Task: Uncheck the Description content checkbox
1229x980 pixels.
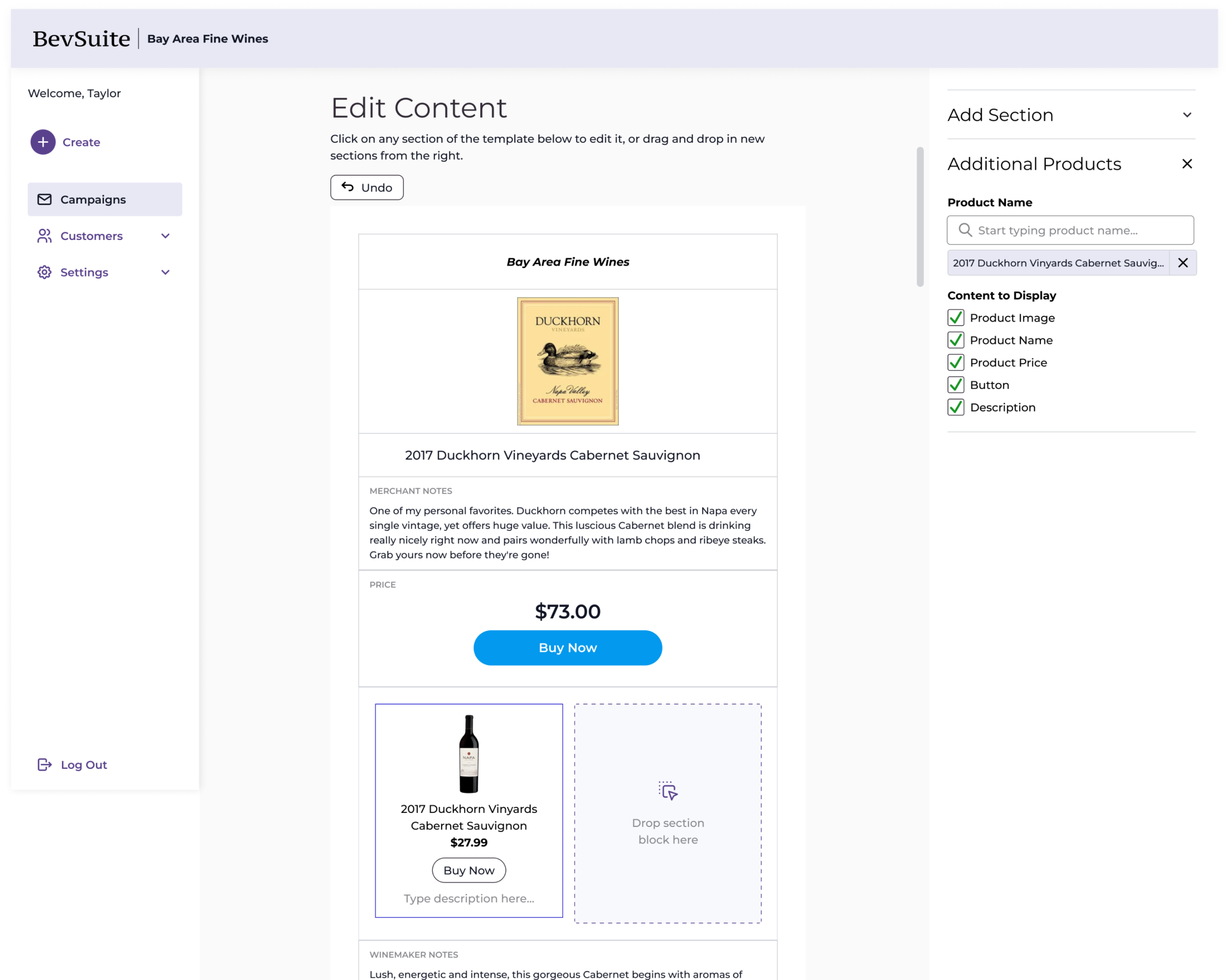Action: pyautogui.click(x=956, y=407)
